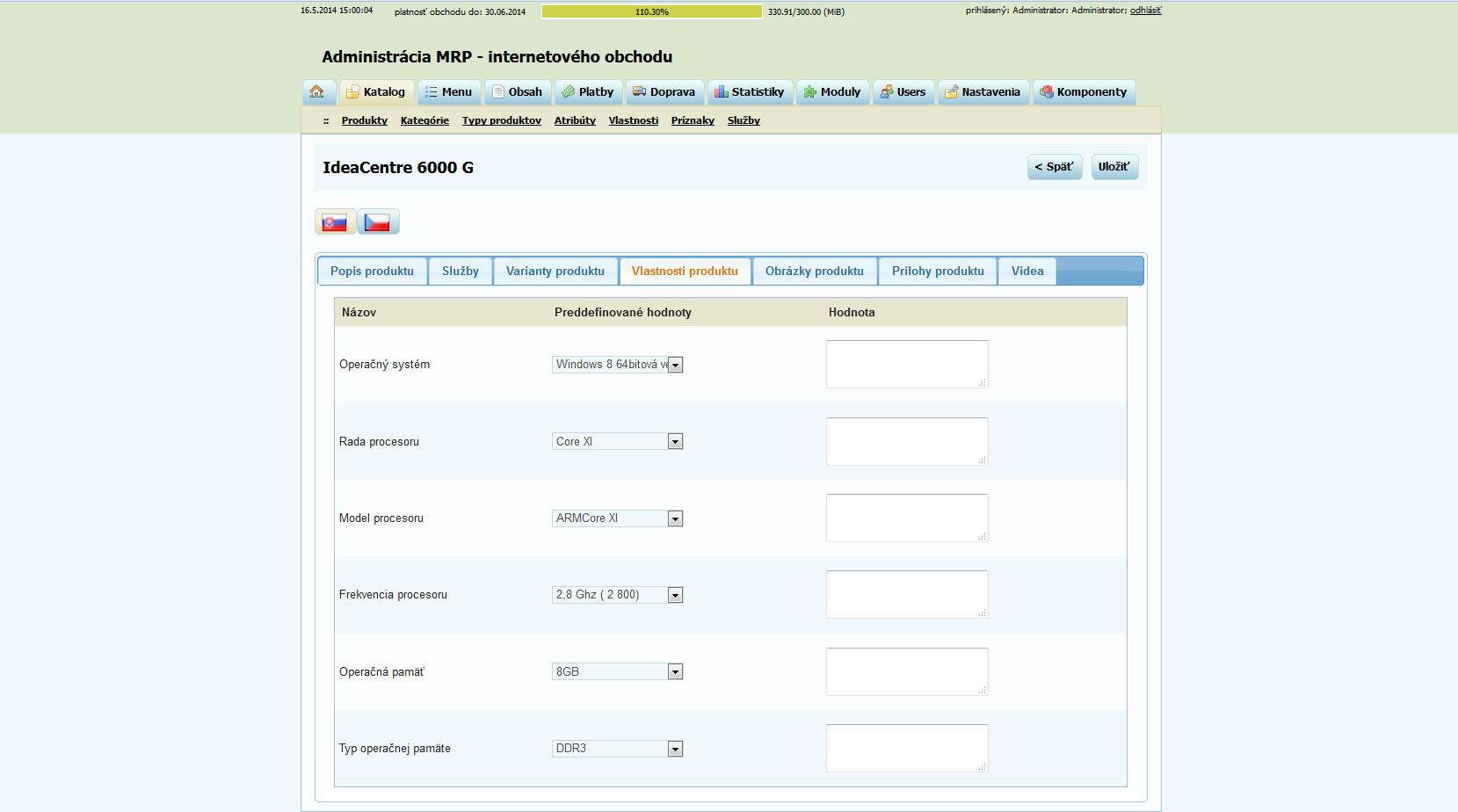
Task: Click the < Späť back button
Action: (x=1055, y=167)
